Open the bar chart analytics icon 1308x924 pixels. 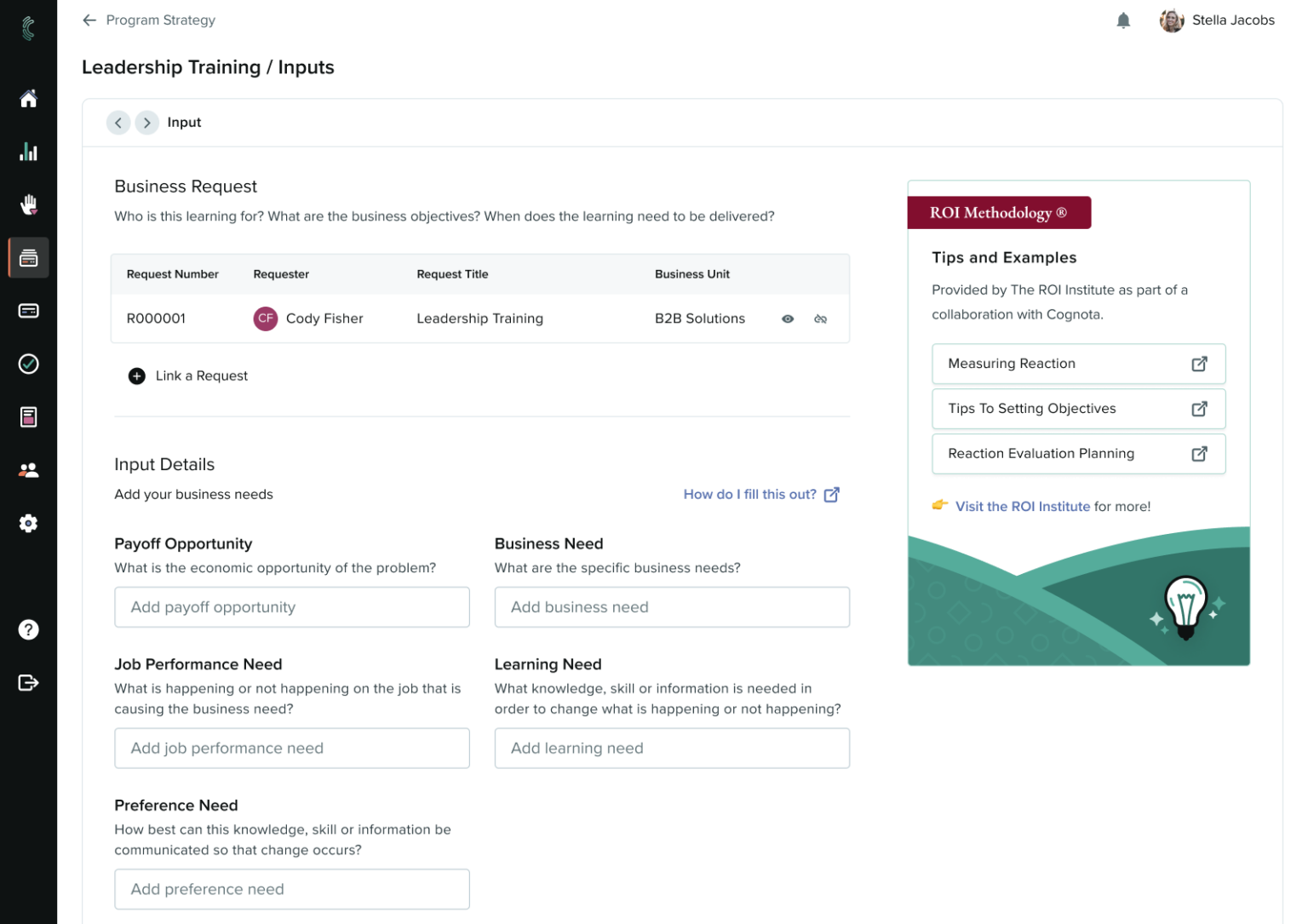point(28,152)
